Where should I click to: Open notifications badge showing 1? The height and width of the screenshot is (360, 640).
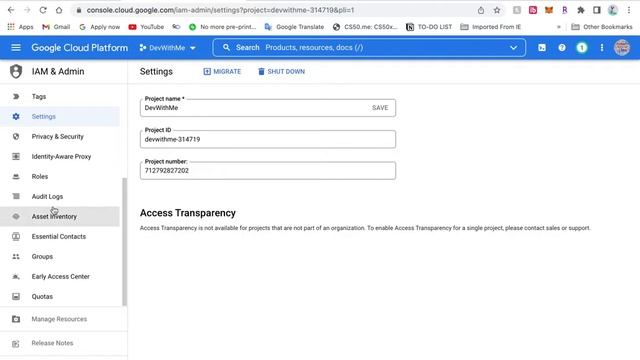(x=582, y=48)
